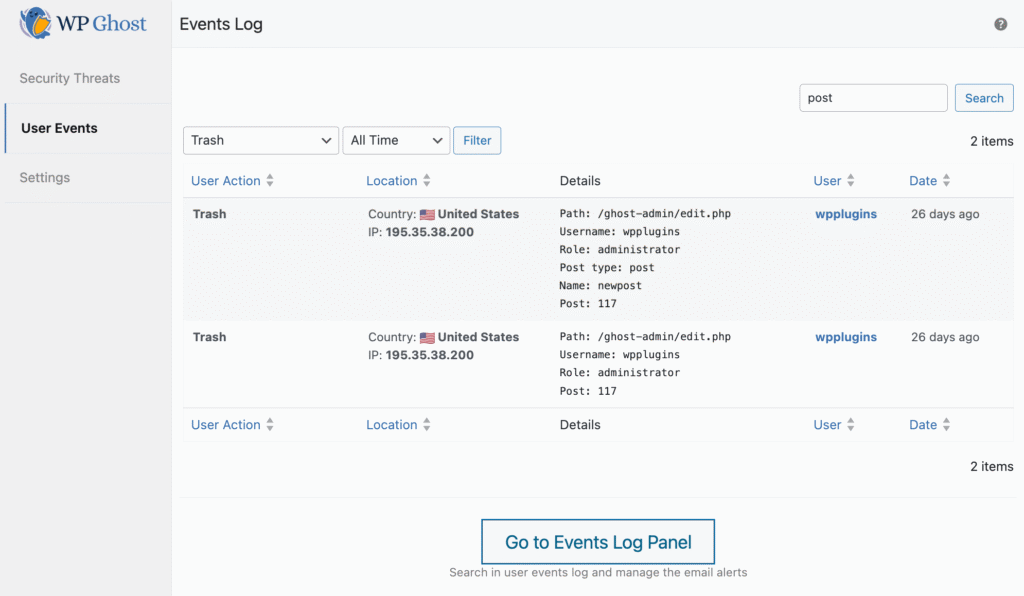Viewport: 1024px width, 596px height.
Task: Sort by top Date column header
Action: (923, 181)
